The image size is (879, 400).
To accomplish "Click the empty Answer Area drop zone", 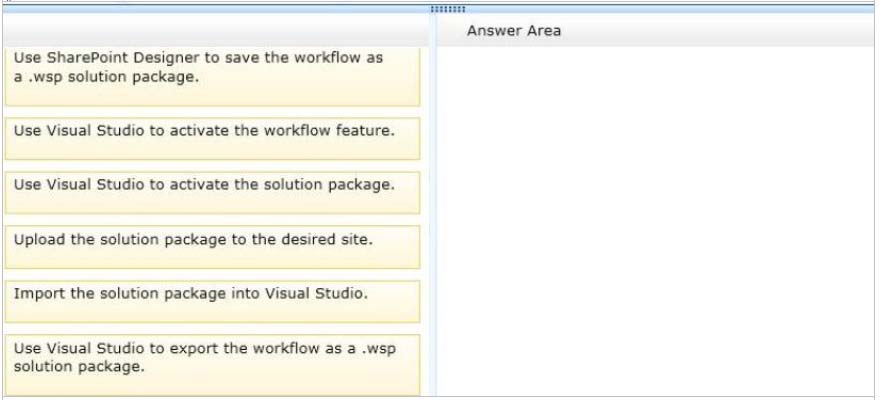I will click(x=655, y=220).
